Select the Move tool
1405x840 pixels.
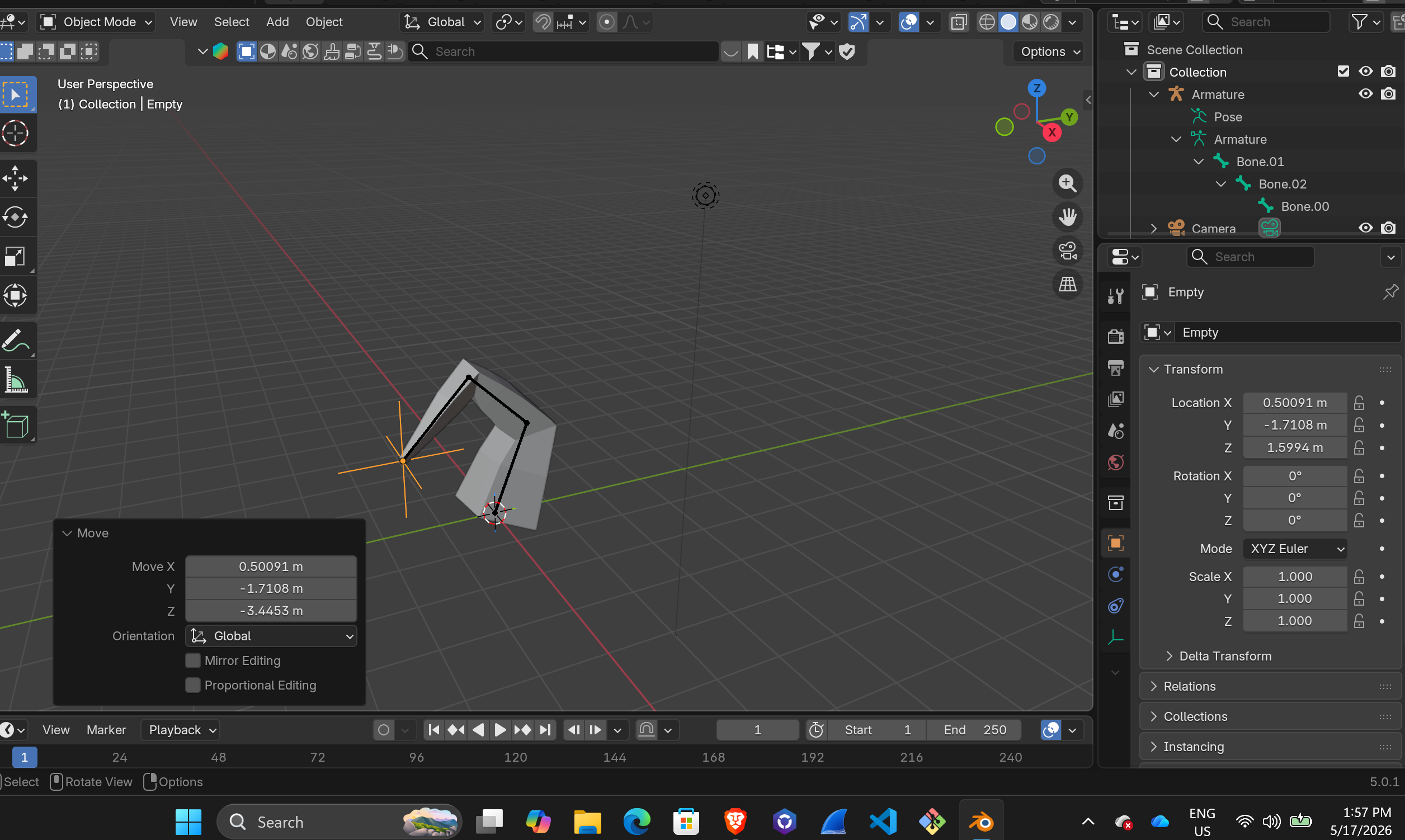pos(15,179)
